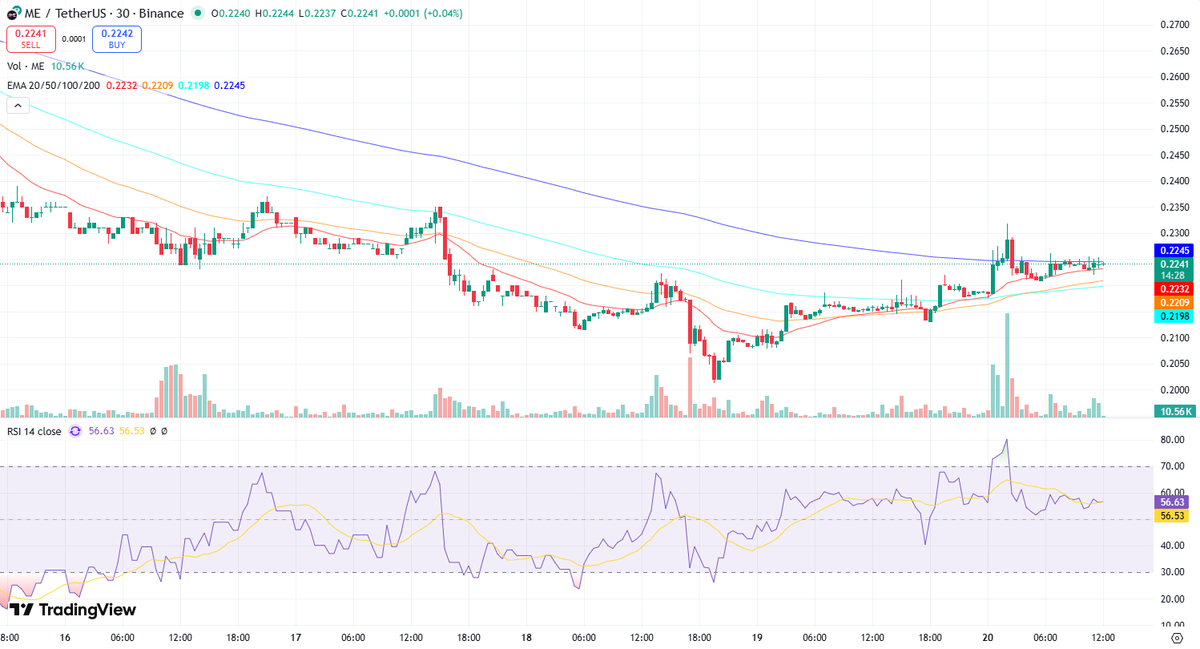1200x649 pixels.
Task: Click date label 16 on time axis
Action: [64, 637]
